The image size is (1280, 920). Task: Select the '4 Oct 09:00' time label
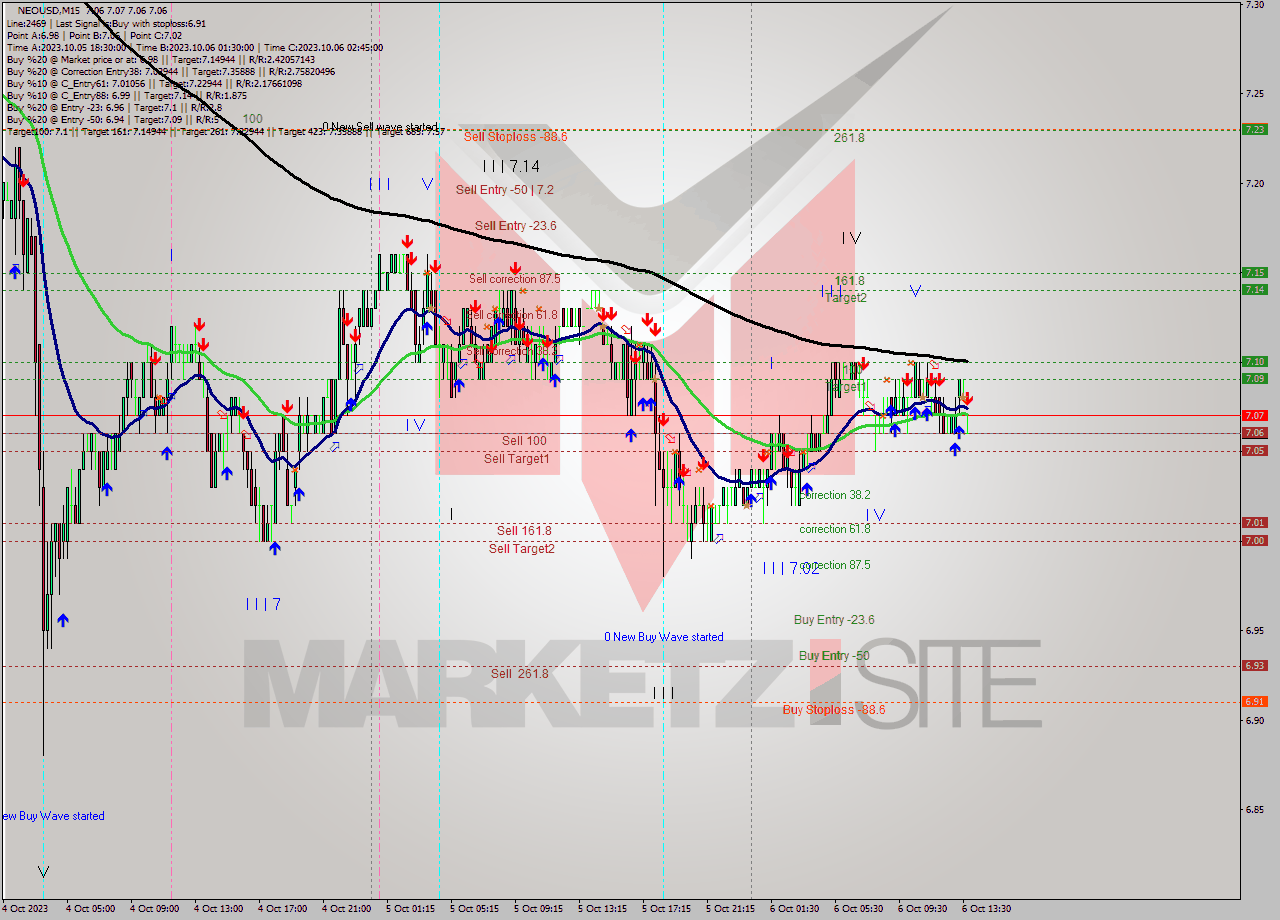coord(154,910)
